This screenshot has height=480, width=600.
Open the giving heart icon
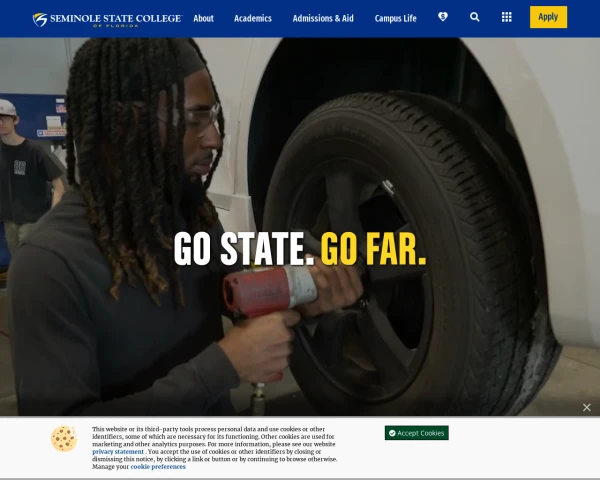443,17
